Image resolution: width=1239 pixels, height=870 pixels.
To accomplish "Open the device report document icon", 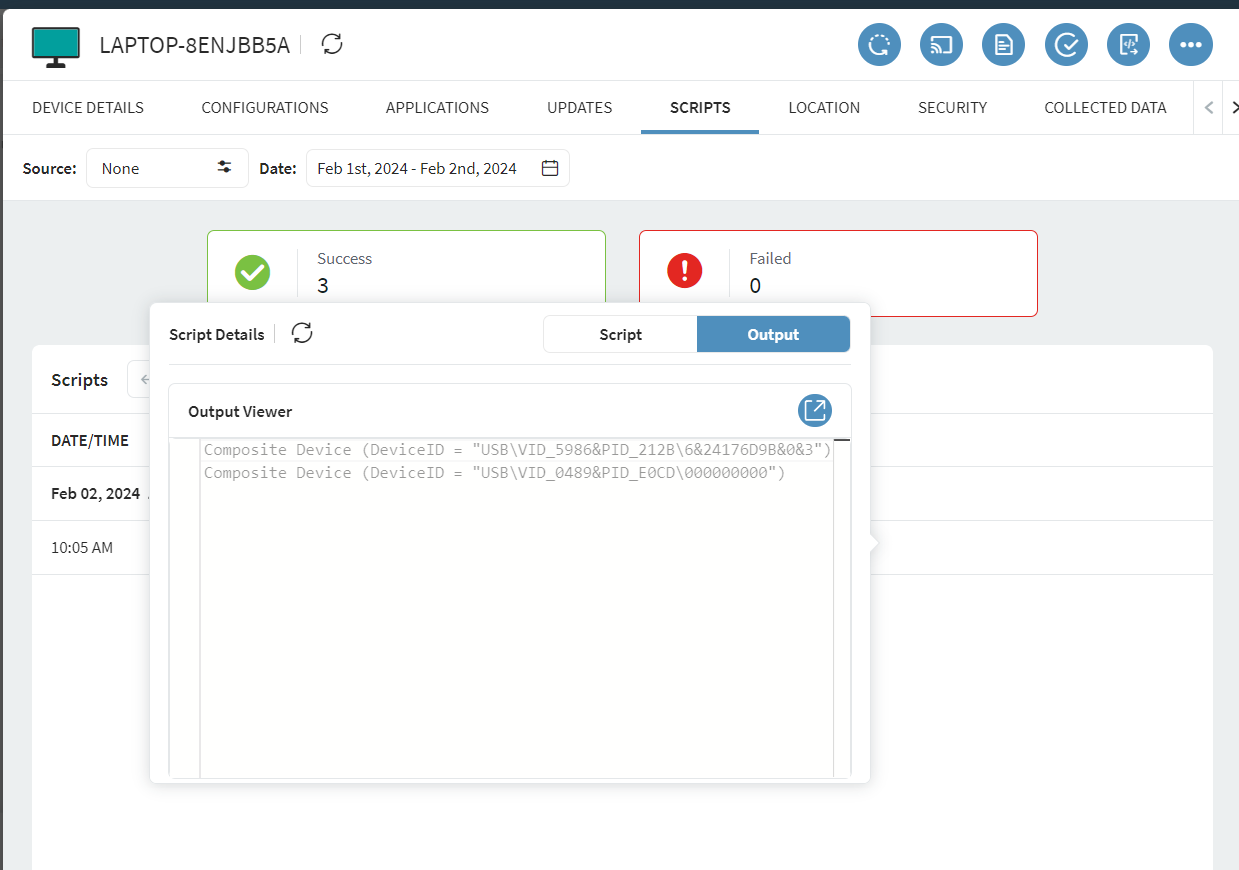I will click(1003, 45).
